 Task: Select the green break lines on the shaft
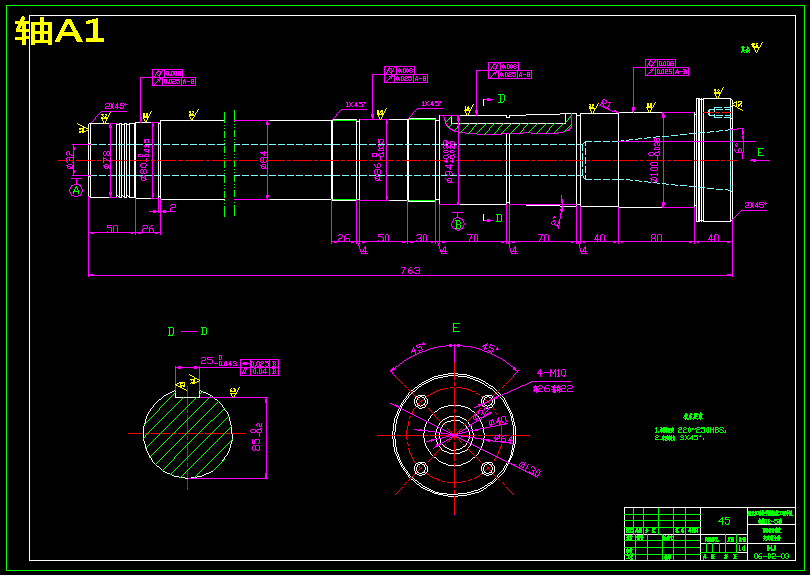point(229,163)
